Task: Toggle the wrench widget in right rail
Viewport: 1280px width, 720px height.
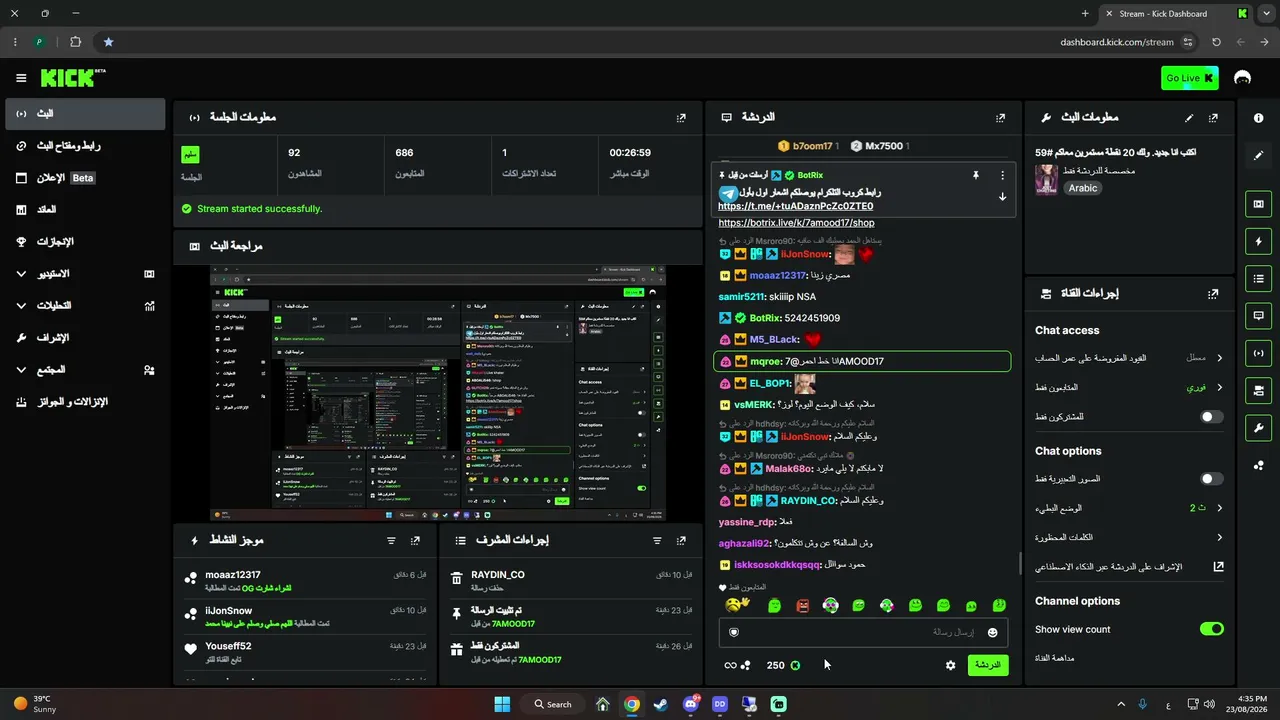Action: point(1258,428)
